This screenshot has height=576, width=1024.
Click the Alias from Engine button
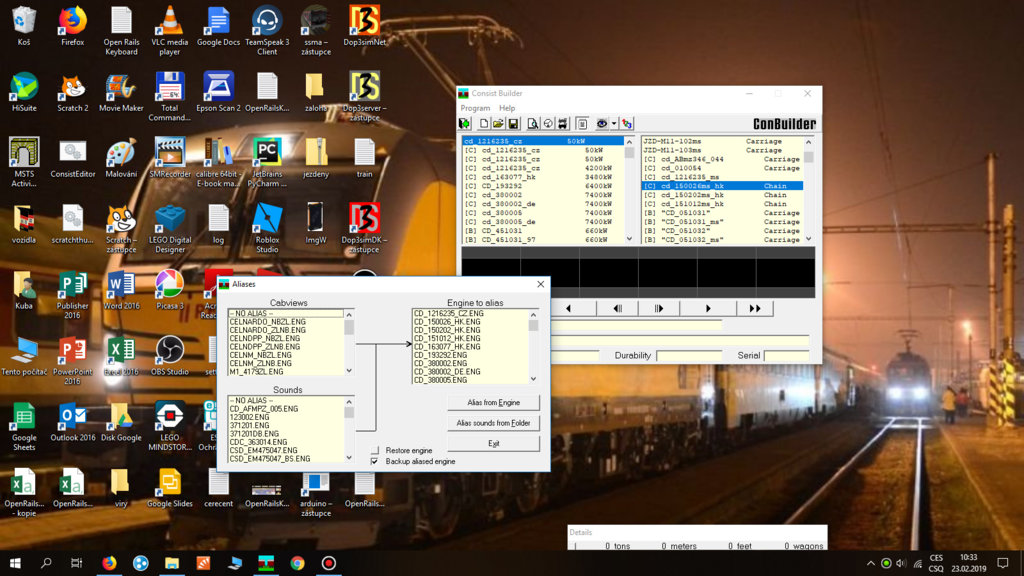[x=494, y=402]
